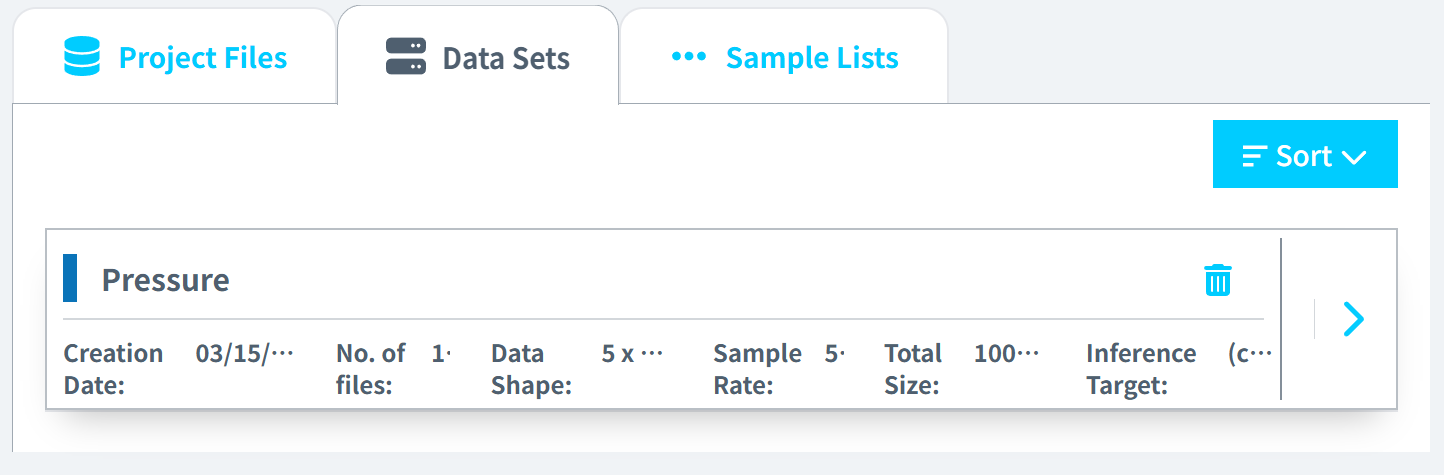The image size is (1444, 475).
Task: Click the Data Shape value 5 x
Action: (632, 354)
